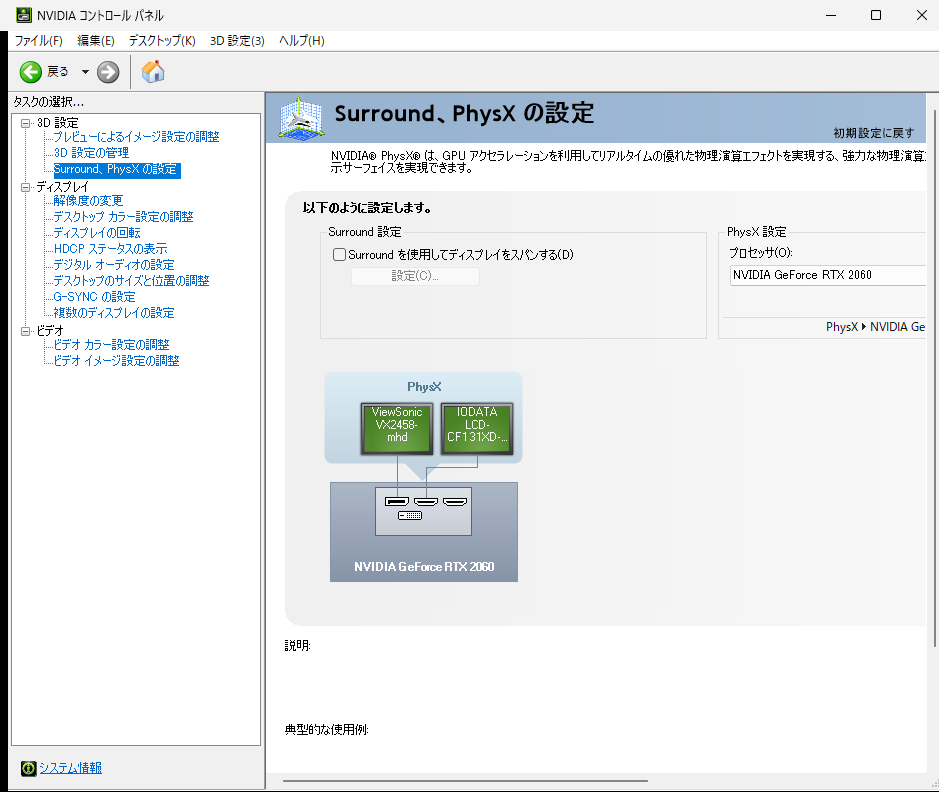This screenshot has width=939, height=792.
Task: Open the デスクトップ(K) menu
Action: click(162, 41)
